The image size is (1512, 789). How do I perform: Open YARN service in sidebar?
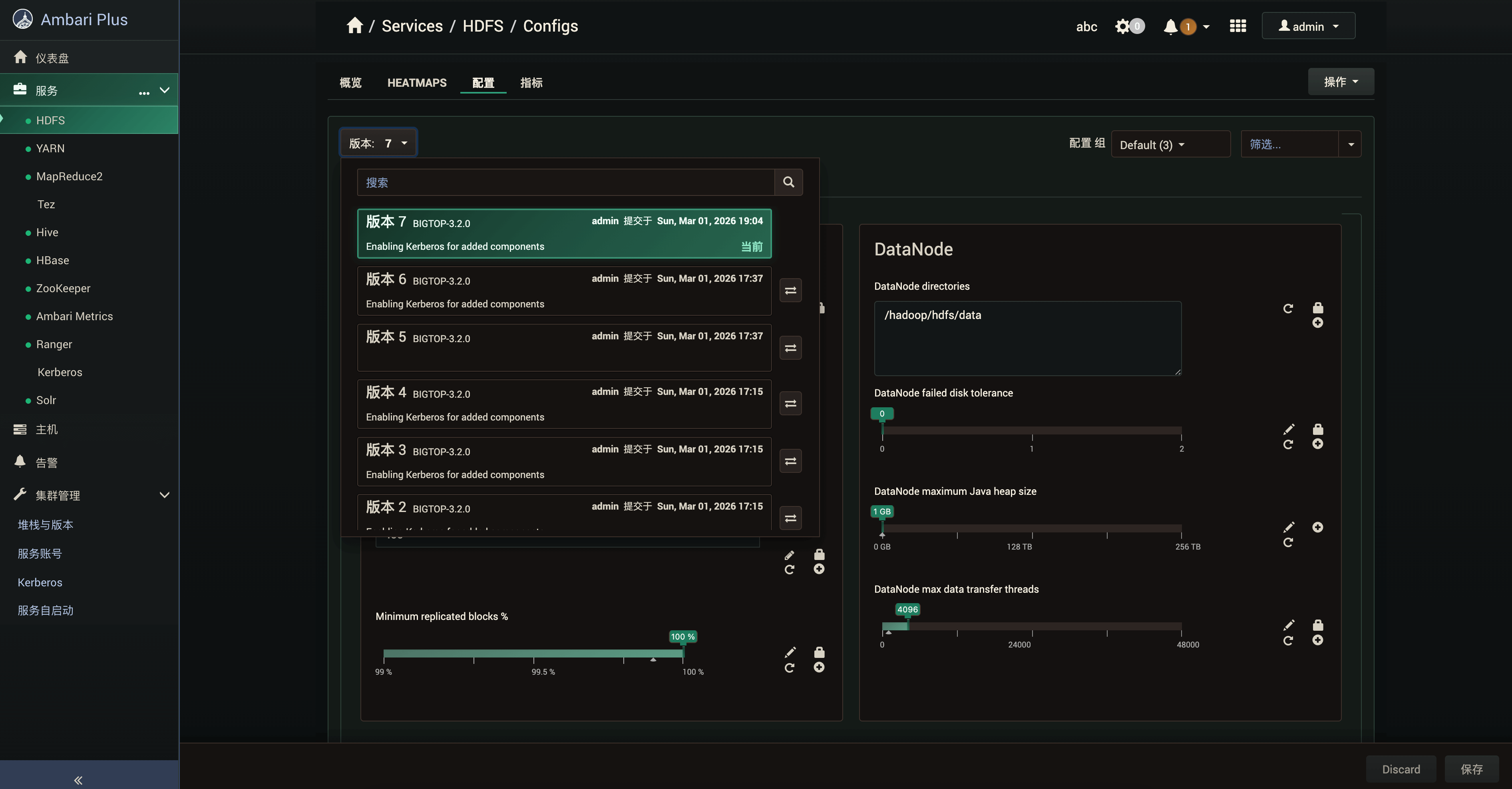point(50,149)
